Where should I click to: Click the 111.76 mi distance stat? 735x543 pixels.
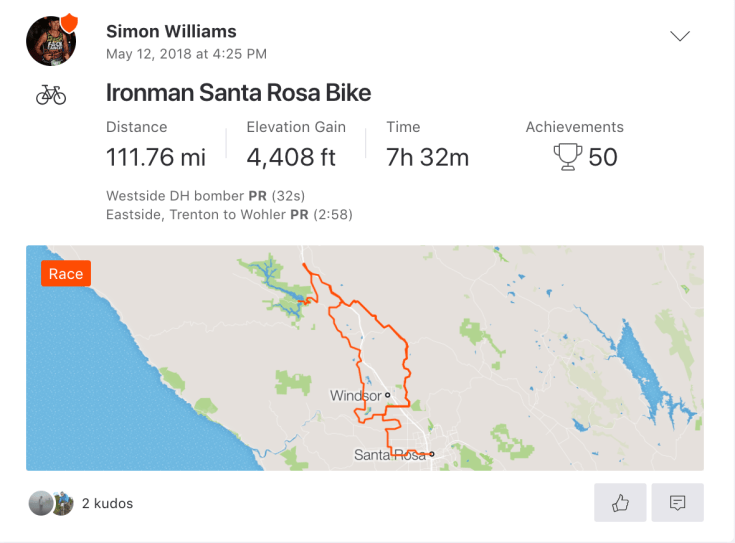(156, 157)
